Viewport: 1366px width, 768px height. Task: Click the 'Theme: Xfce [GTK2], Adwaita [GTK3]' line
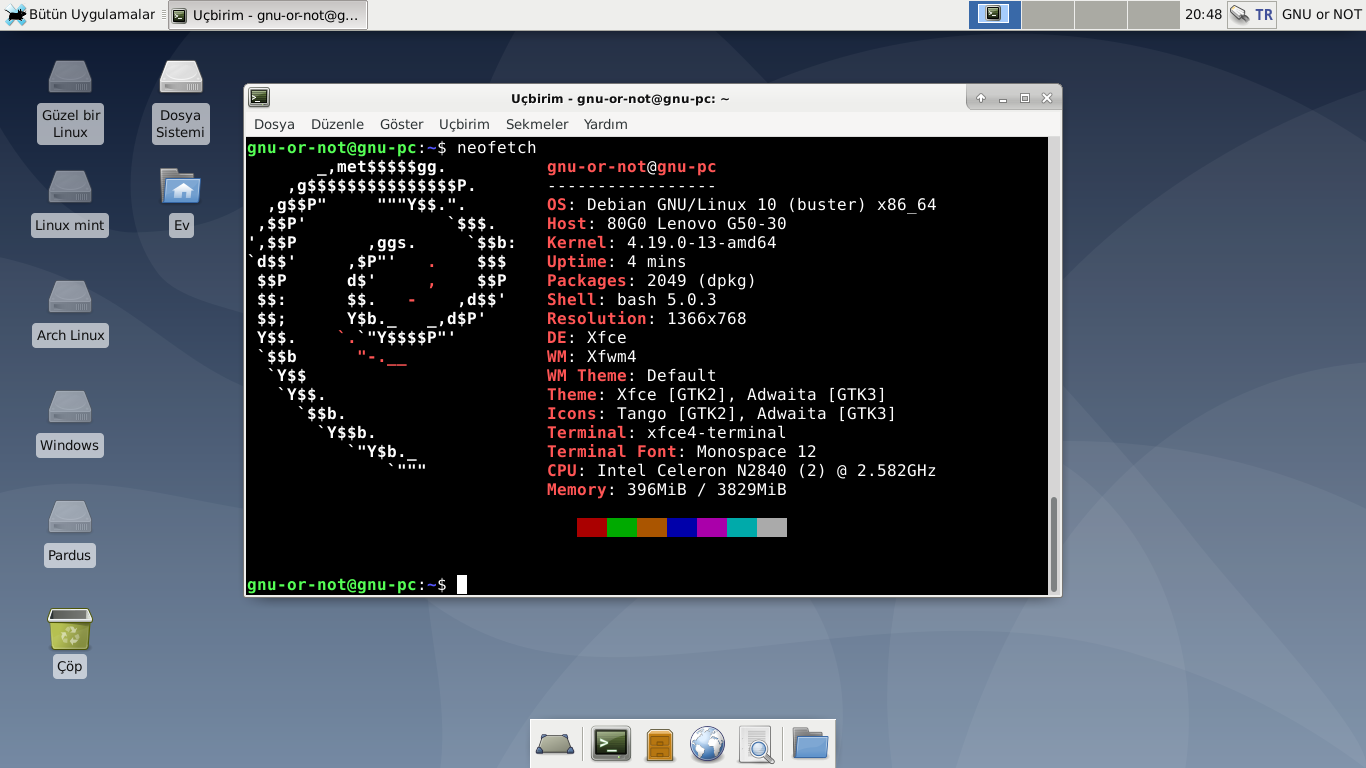coord(717,395)
